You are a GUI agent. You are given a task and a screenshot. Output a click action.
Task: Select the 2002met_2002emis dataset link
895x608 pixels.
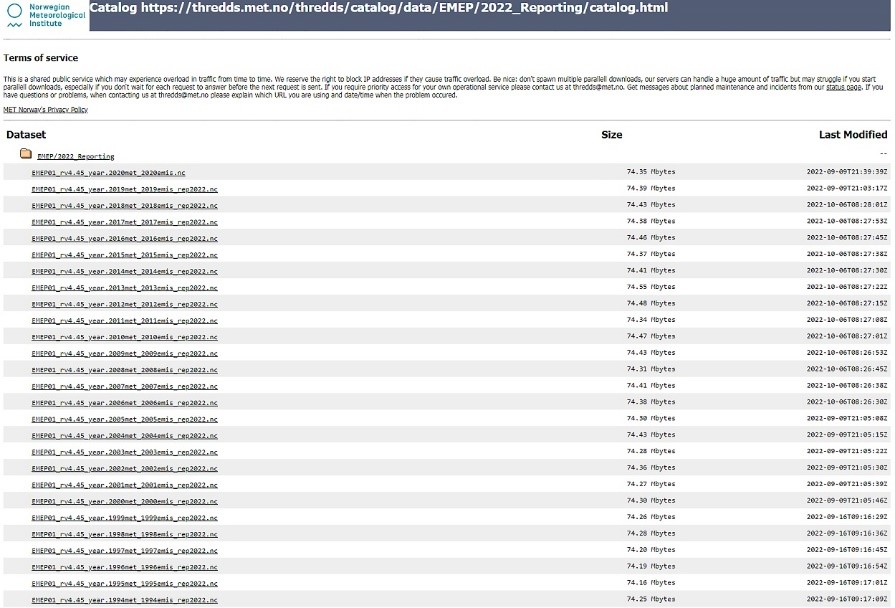click(x=124, y=468)
